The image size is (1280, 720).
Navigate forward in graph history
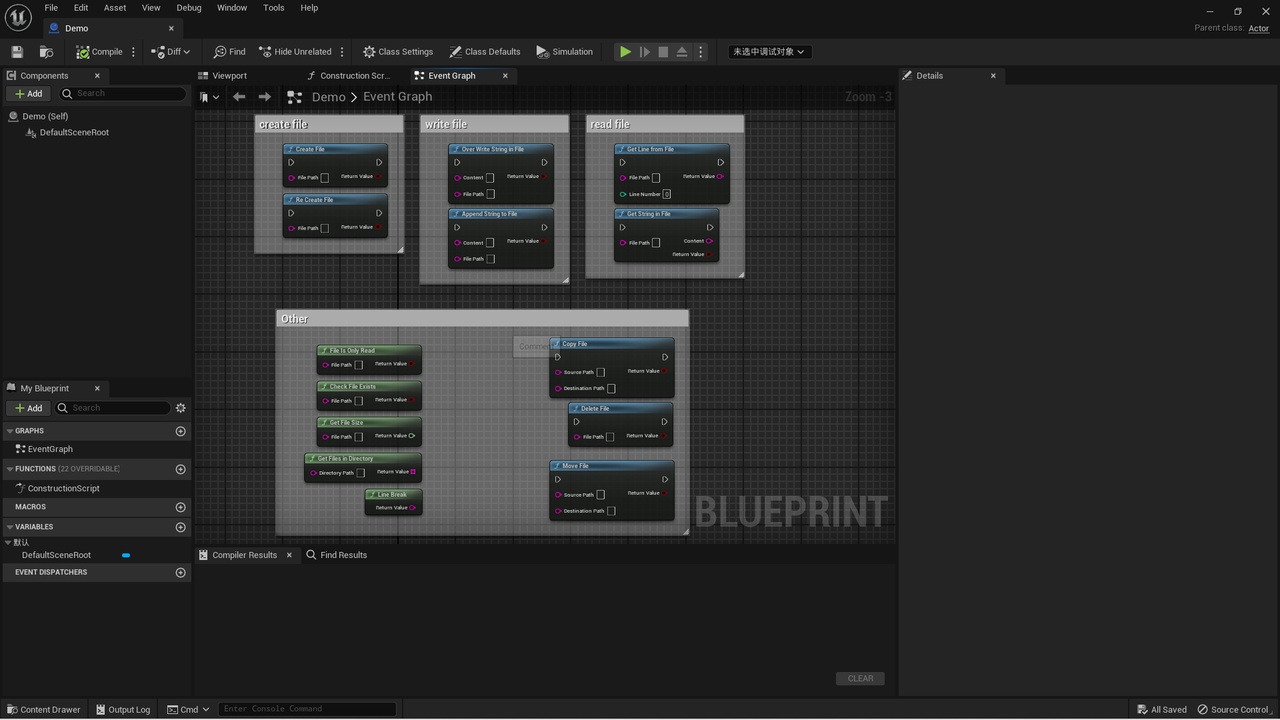pyautogui.click(x=265, y=97)
